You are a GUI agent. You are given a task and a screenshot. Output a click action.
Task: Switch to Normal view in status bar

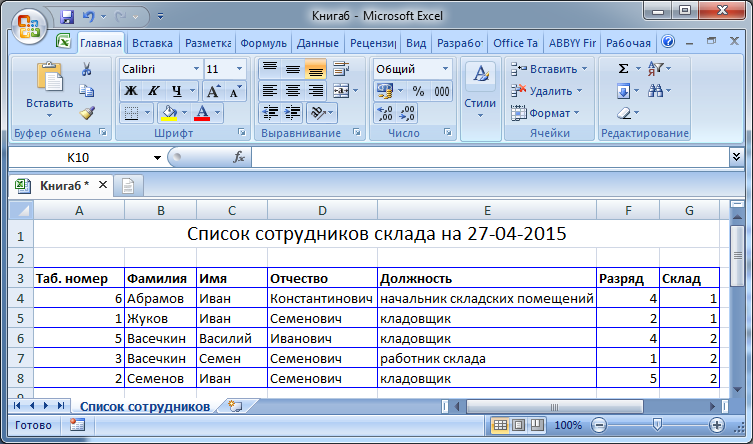pos(500,425)
